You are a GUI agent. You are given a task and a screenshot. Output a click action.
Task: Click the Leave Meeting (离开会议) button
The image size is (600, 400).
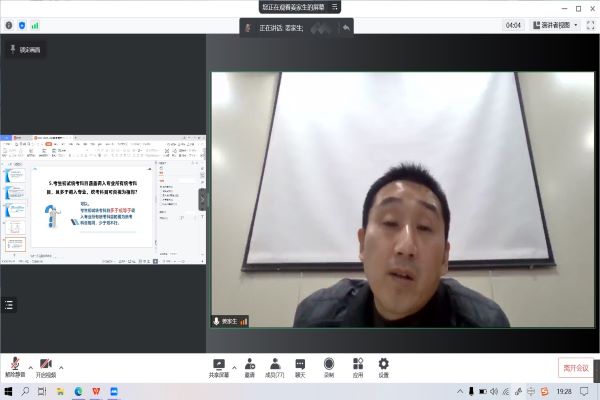(576, 367)
